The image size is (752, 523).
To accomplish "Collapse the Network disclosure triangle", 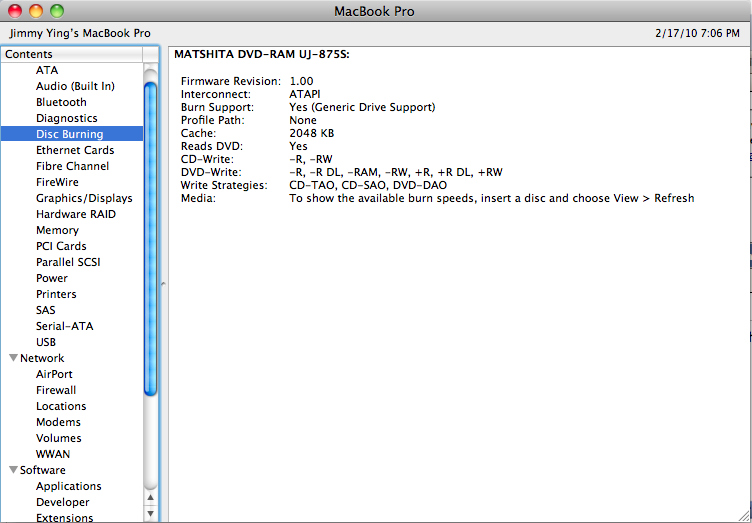I will click(13, 358).
